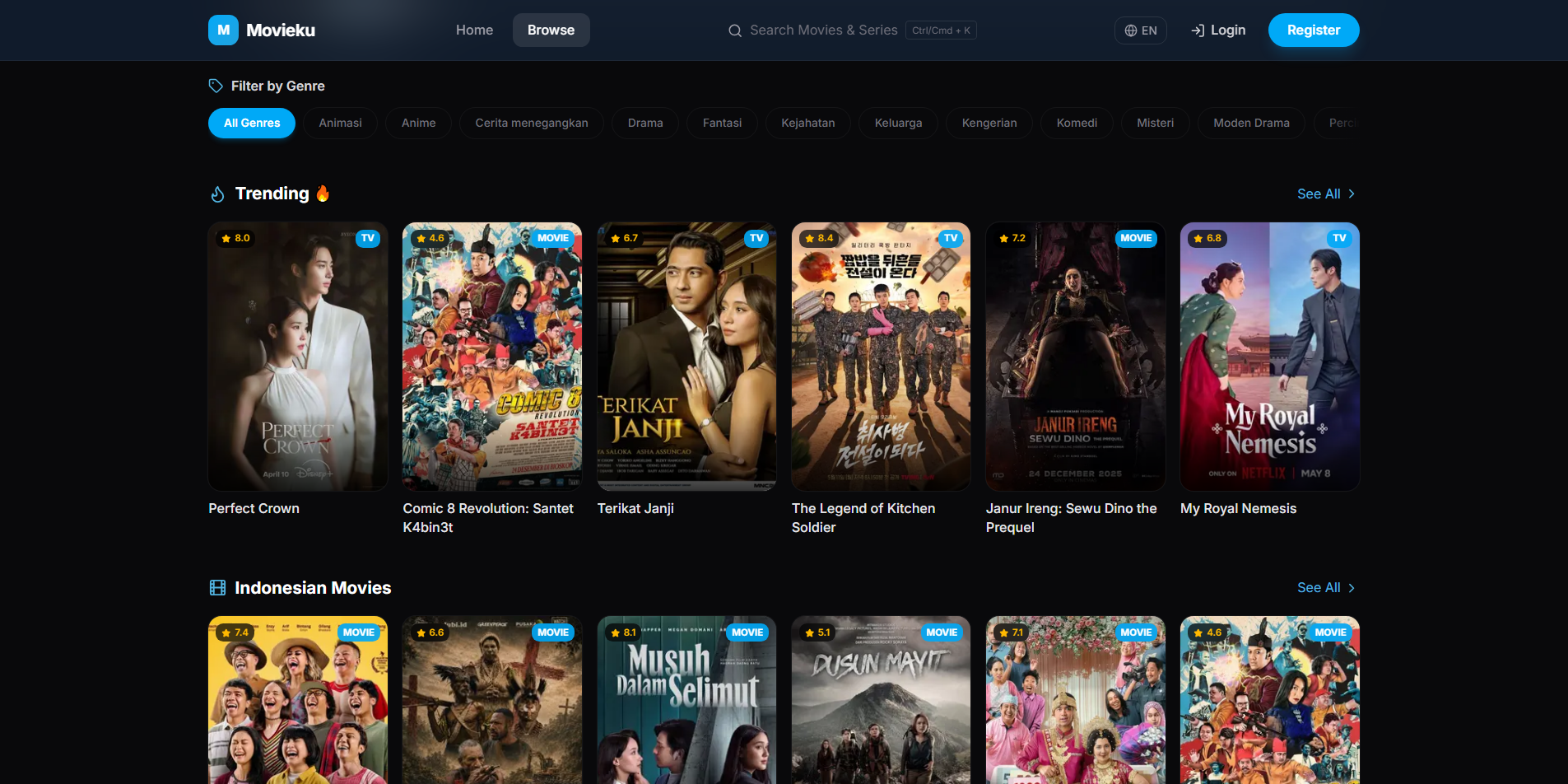Click the search magnifier icon

coord(735,30)
